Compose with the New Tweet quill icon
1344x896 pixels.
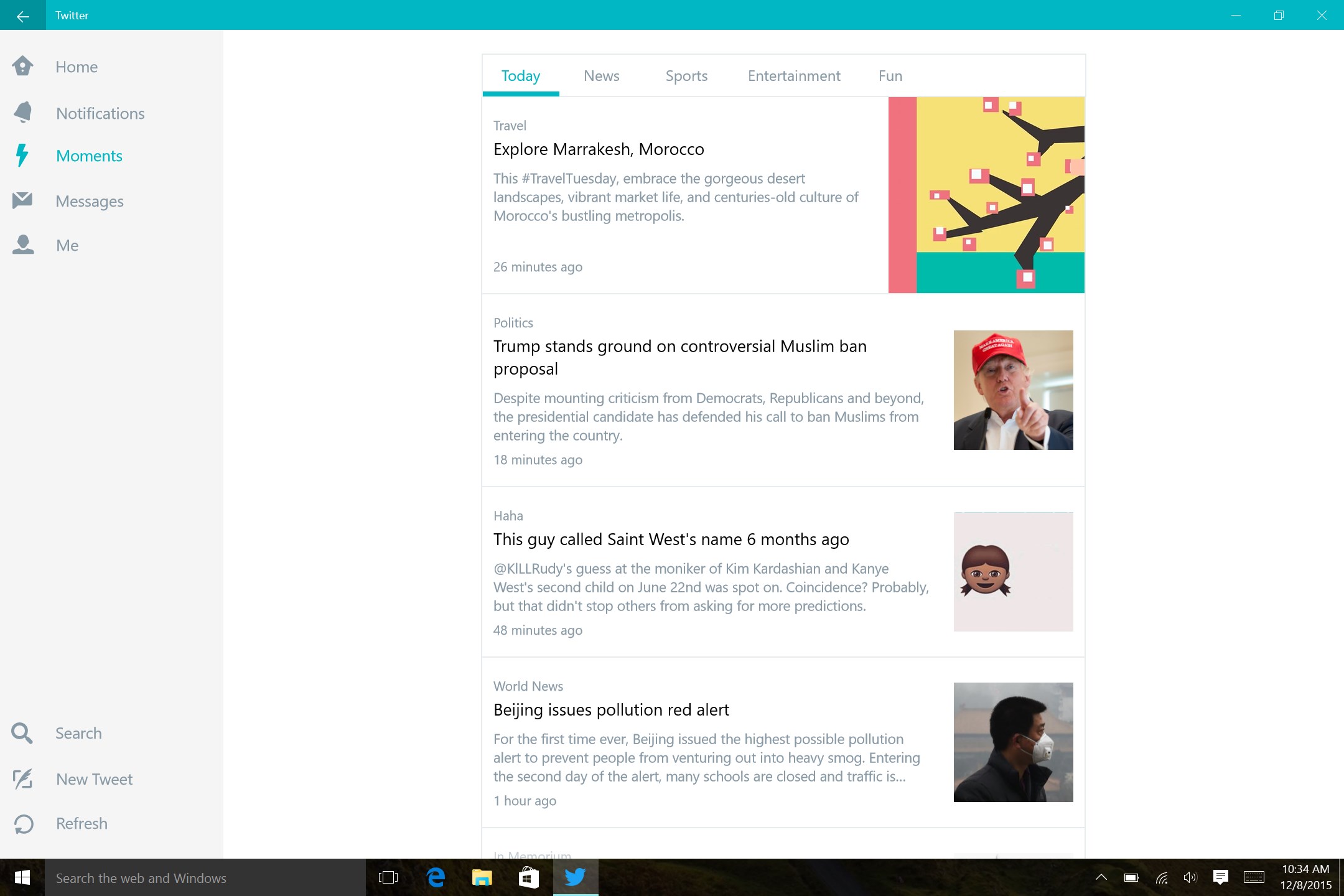coord(23,779)
